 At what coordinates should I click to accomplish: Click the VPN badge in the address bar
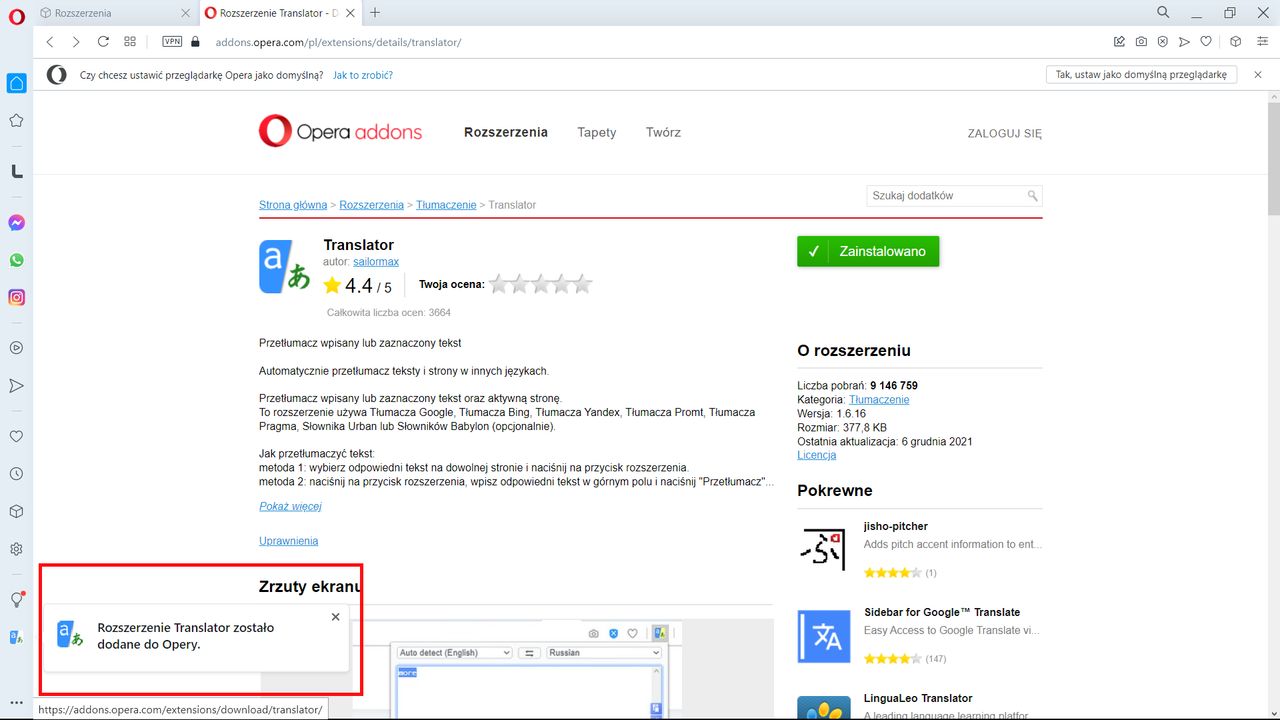(x=171, y=41)
